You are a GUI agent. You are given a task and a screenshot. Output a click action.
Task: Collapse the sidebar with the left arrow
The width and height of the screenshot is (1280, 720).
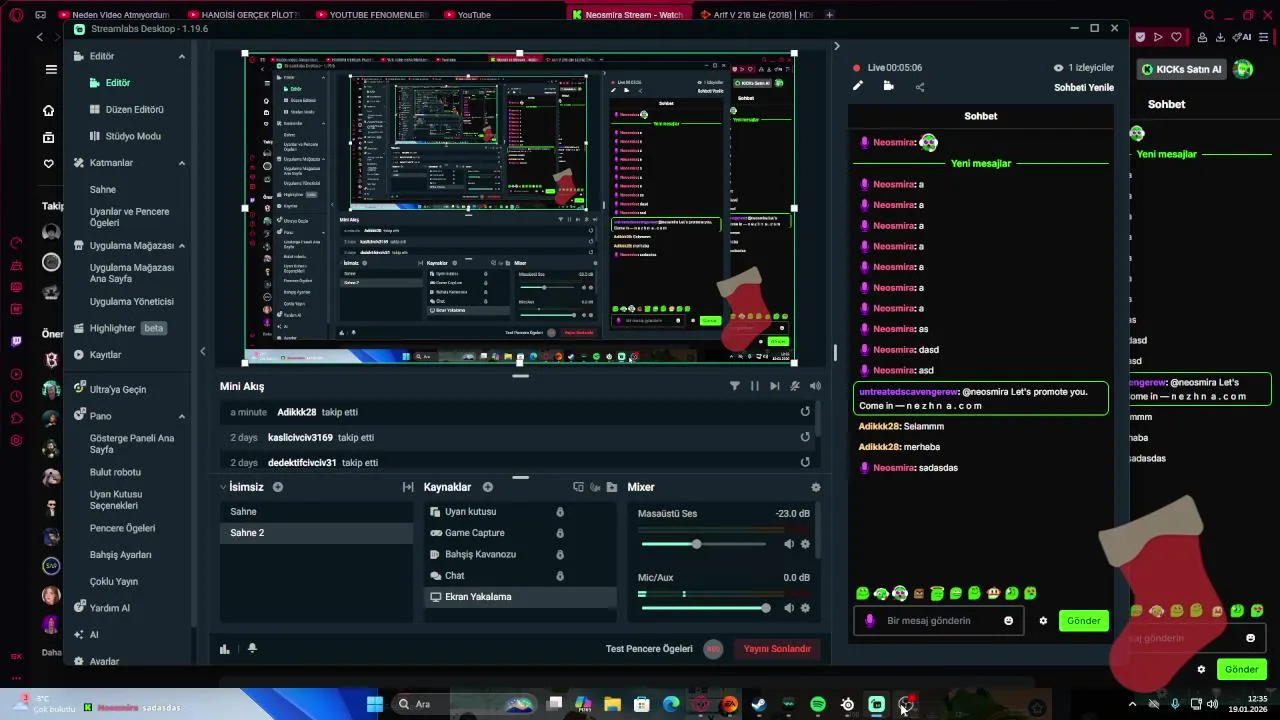point(203,351)
